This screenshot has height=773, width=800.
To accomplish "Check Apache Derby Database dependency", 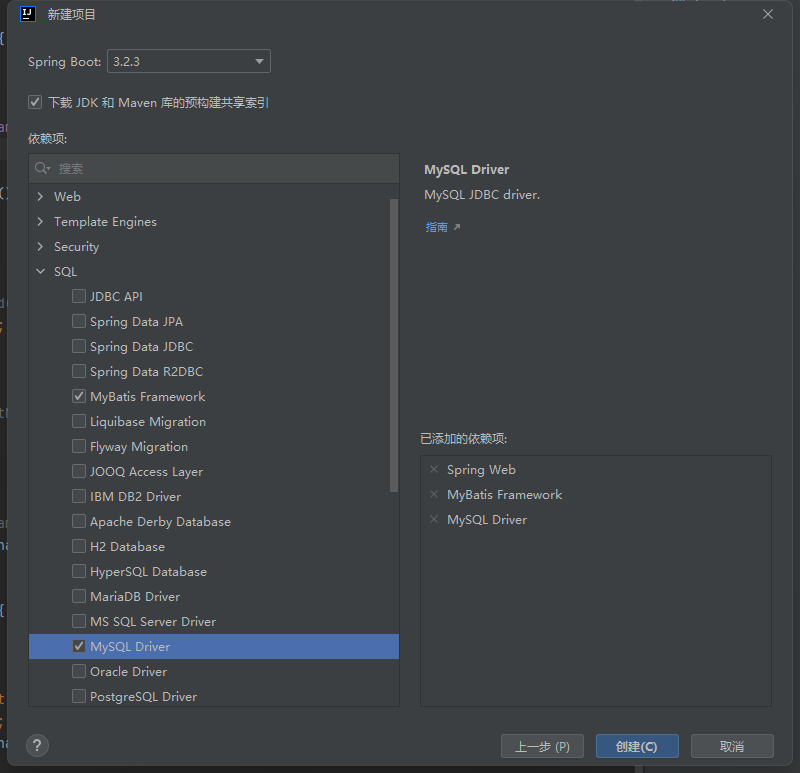I will click(x=79, y=521).
